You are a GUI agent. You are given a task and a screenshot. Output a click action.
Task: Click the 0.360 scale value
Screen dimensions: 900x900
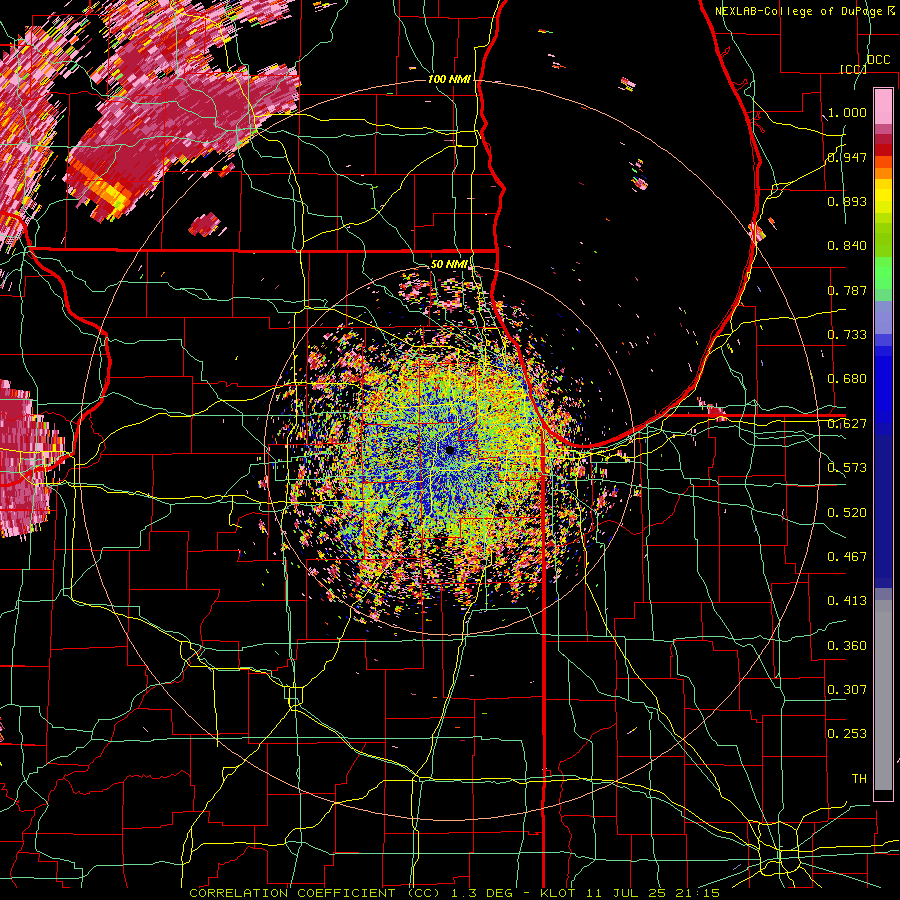point(847,646)
